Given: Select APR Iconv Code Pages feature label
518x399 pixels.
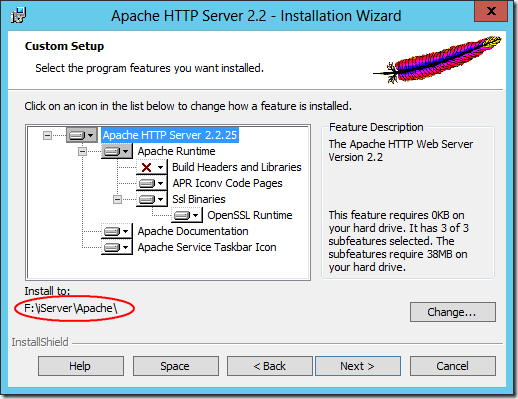Looking at the screenshot, I should tap(227, 183).
